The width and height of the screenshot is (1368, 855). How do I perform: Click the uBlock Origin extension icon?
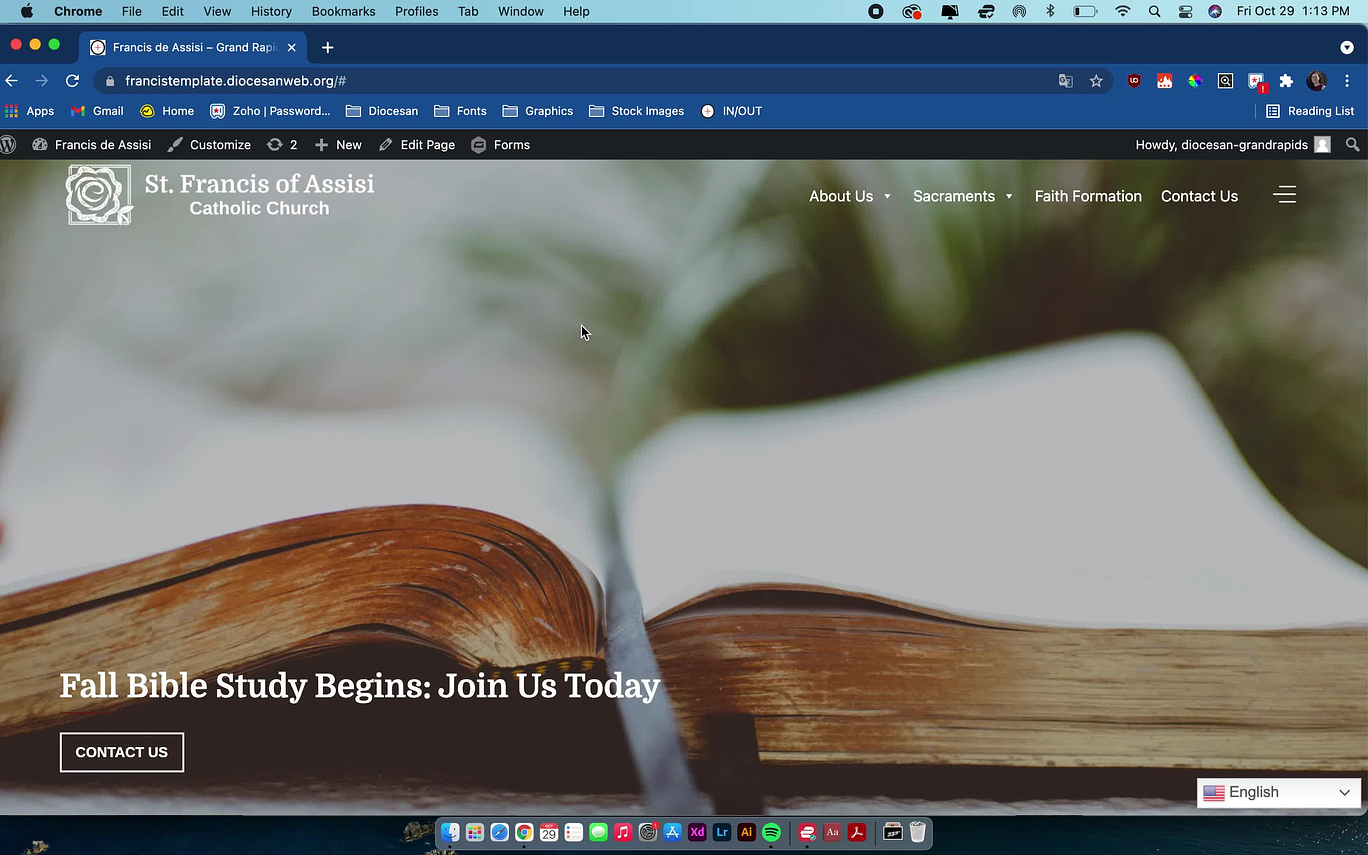(x=1134, y=81)
